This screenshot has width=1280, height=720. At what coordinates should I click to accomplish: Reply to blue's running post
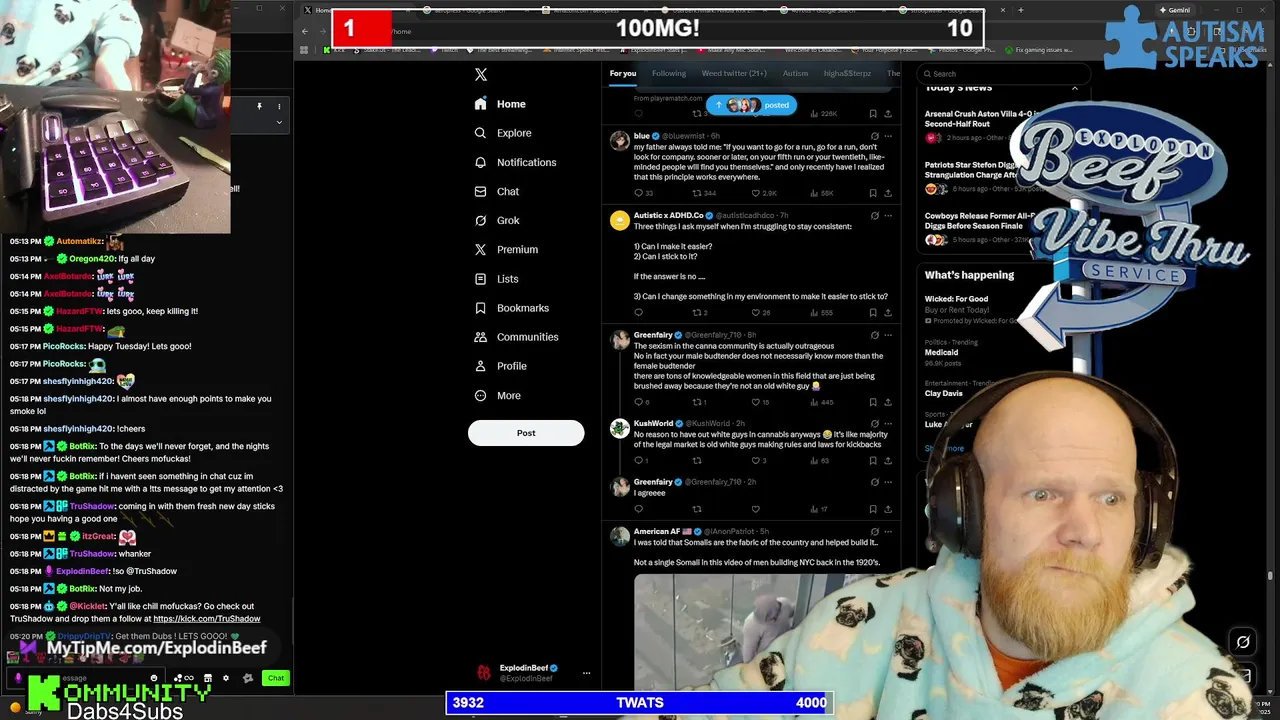point(639,193)
